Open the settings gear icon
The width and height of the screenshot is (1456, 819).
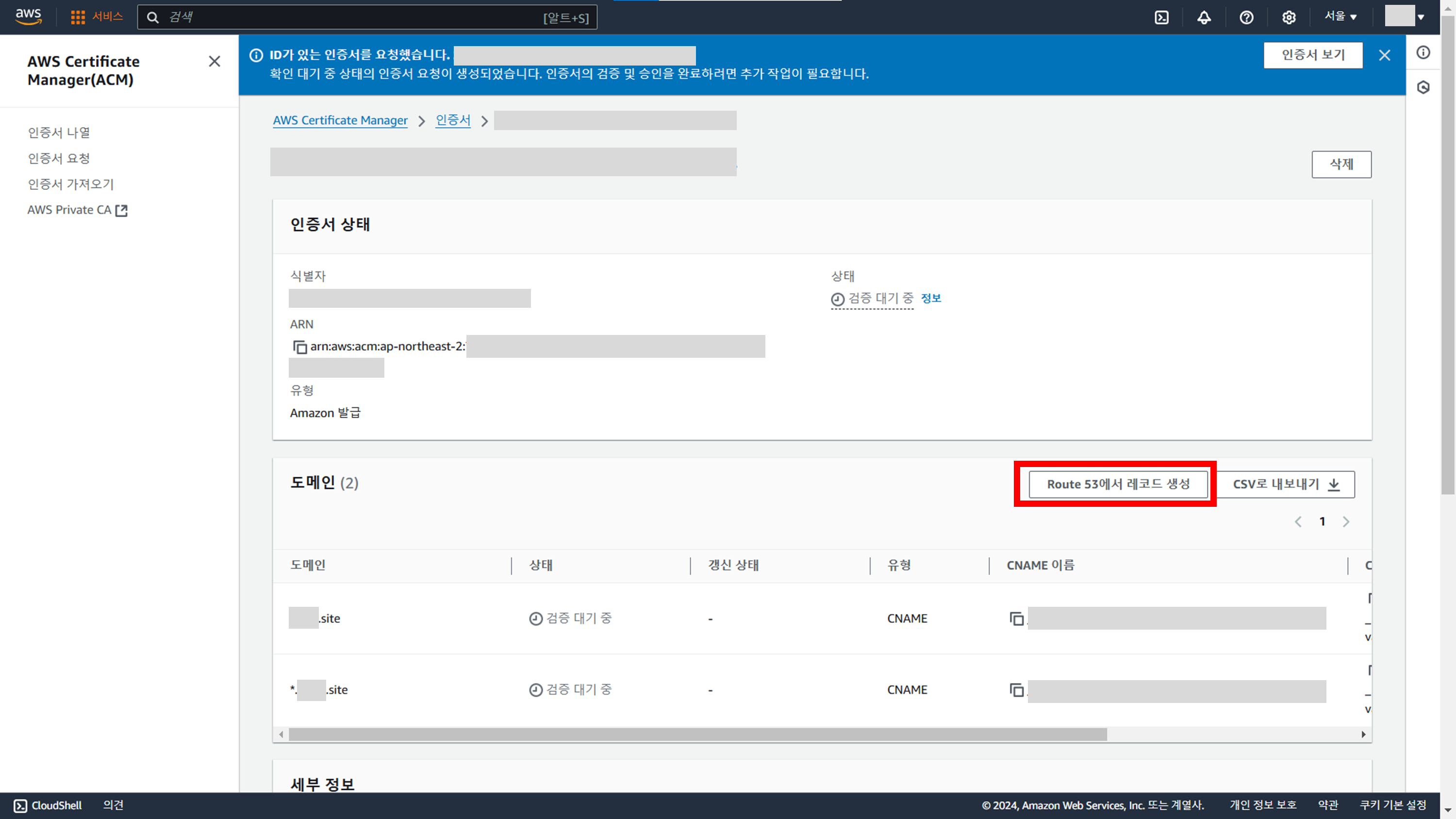pyautogui.click(x=1289, y=17)
